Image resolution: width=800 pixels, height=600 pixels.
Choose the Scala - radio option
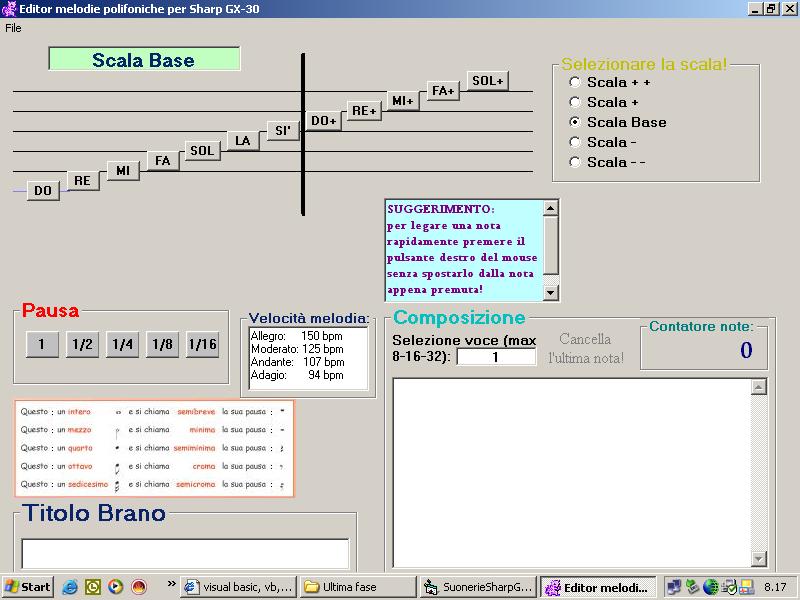point(575,142)
